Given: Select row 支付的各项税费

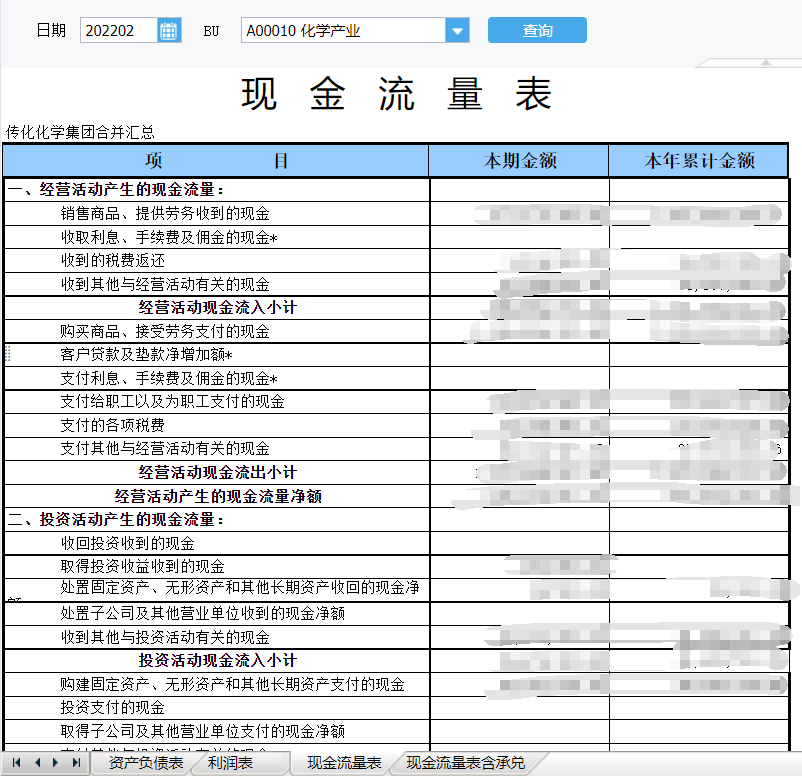Looking at the screenshot, I should click(x=396, y=425).
